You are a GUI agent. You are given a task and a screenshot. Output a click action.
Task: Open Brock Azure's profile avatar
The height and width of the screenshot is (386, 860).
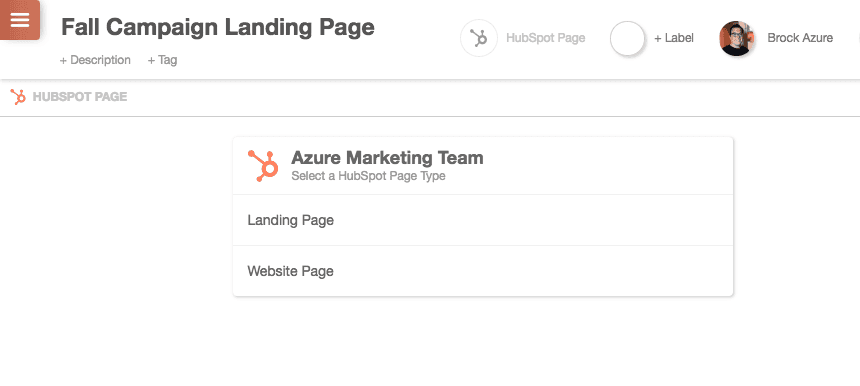[737, 38]
